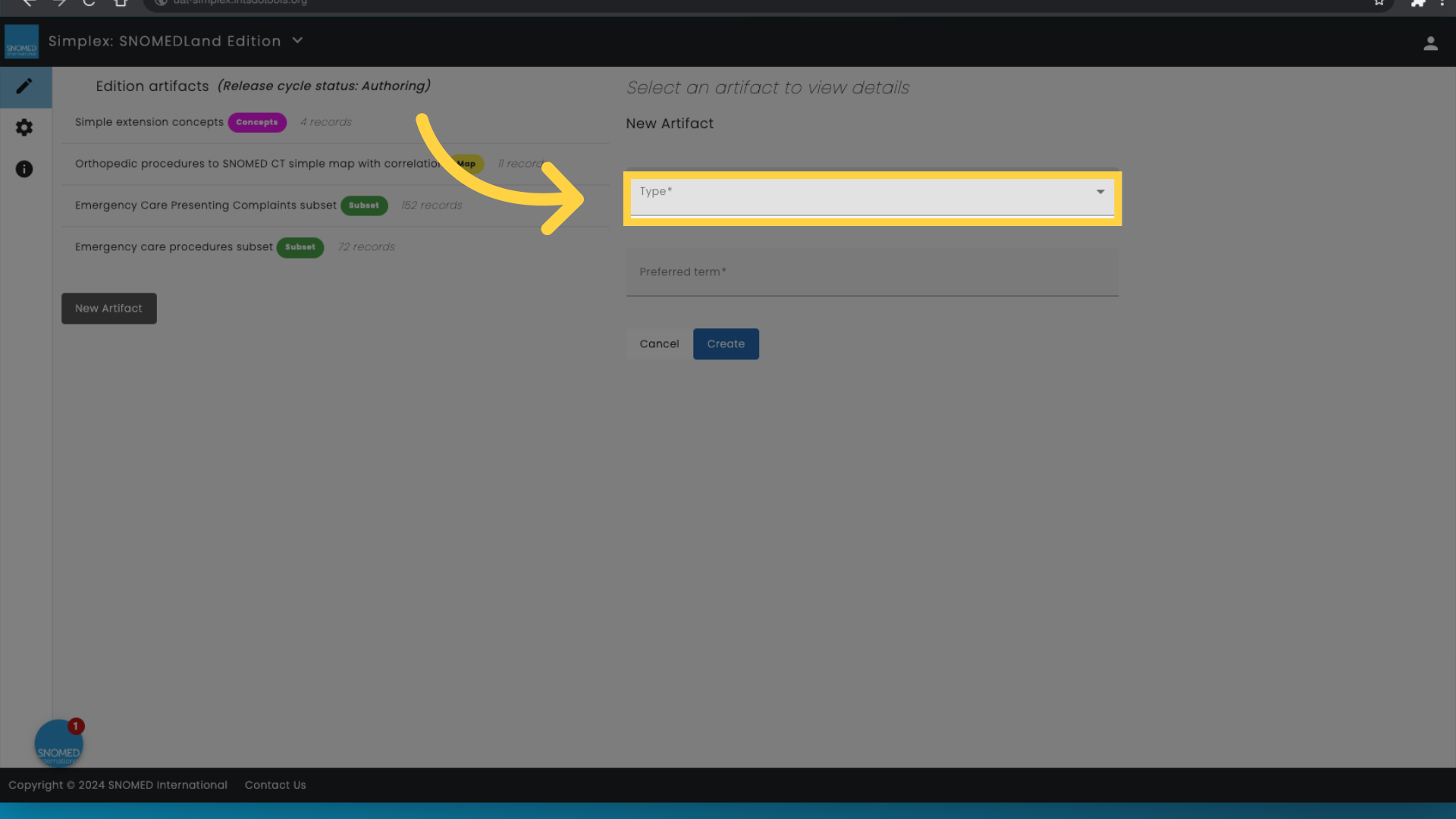The image size is (1456, 819).
Task: Click the edit/authoring pencil icon
Action: click(x=25, y=85)
